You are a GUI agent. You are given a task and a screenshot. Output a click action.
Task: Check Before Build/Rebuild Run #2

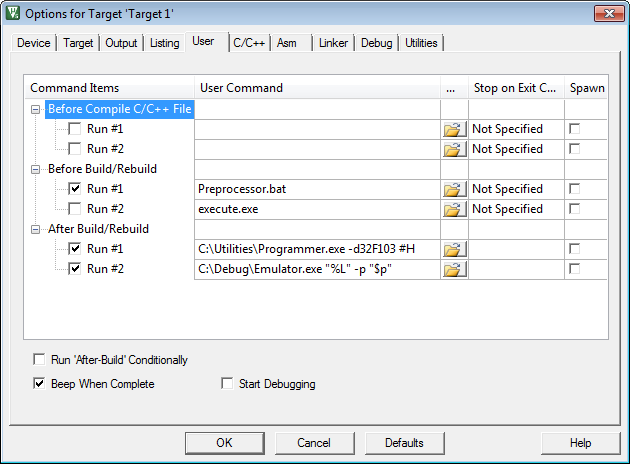[75, 209]
